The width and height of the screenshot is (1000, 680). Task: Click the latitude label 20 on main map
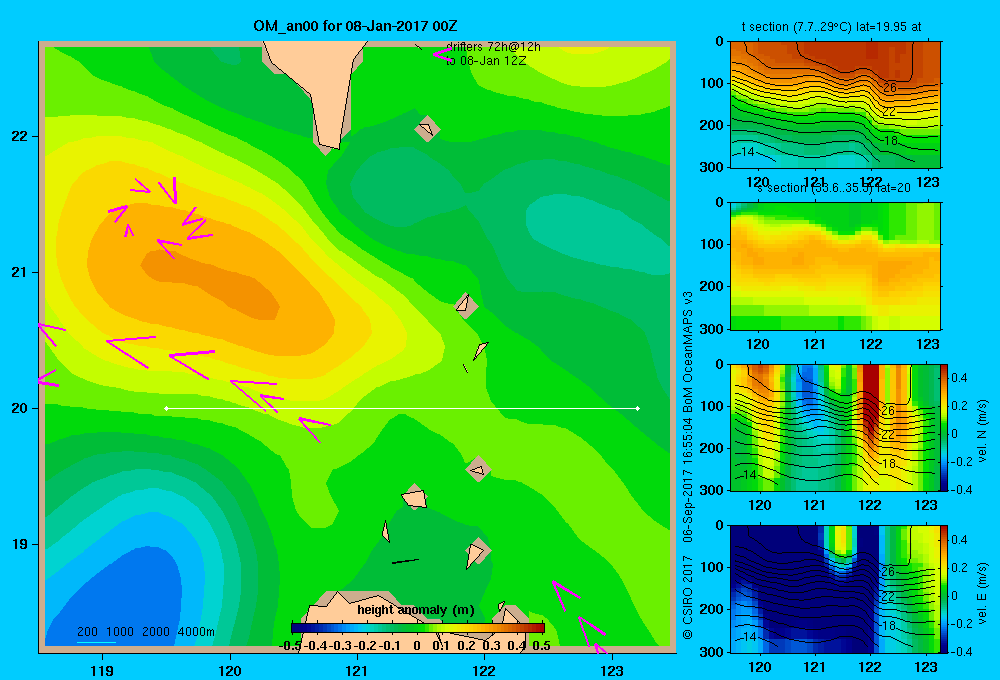pyautogui.click(x=20, y=408)
